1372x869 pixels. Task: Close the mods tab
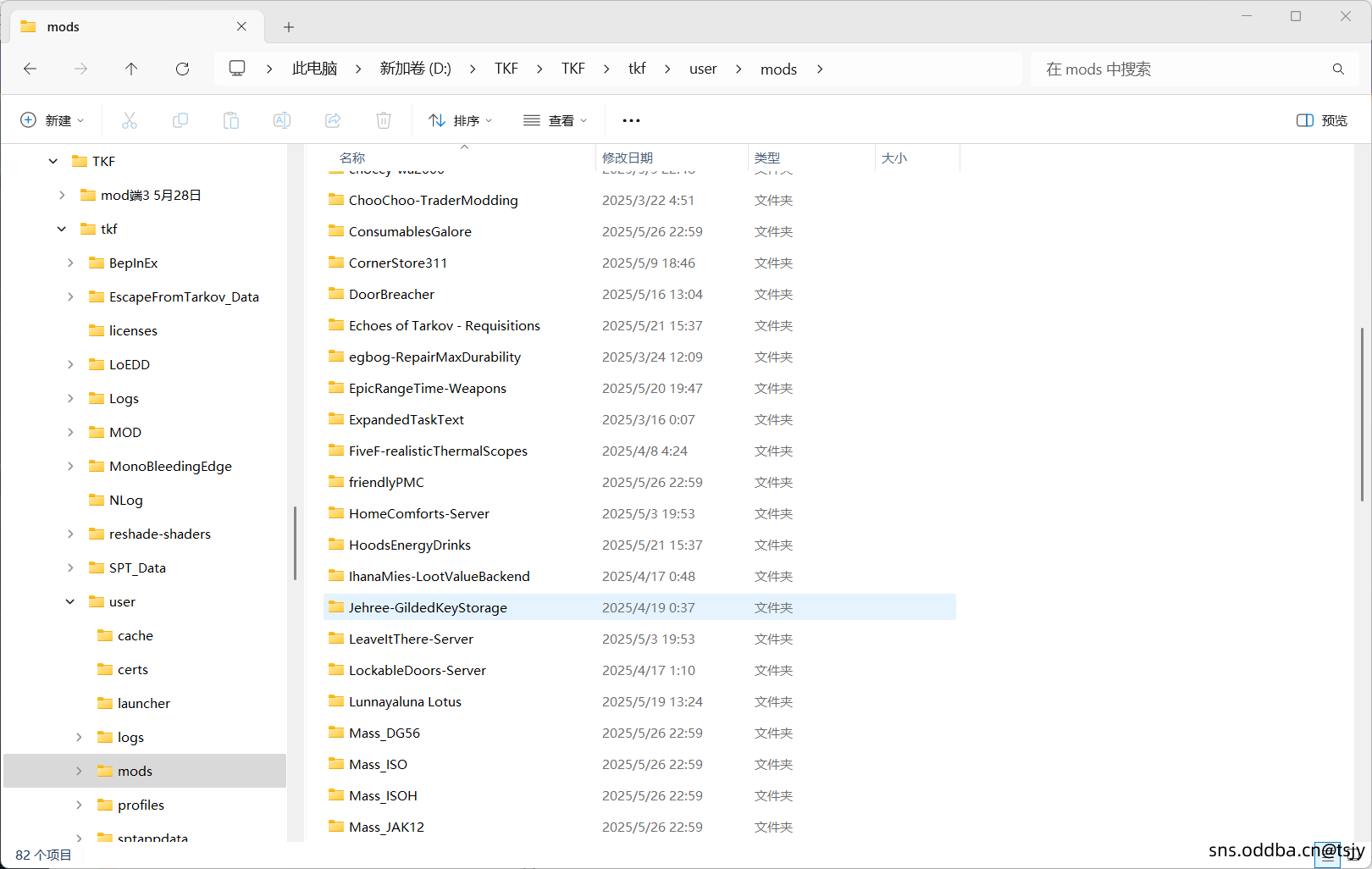(241, 26)
